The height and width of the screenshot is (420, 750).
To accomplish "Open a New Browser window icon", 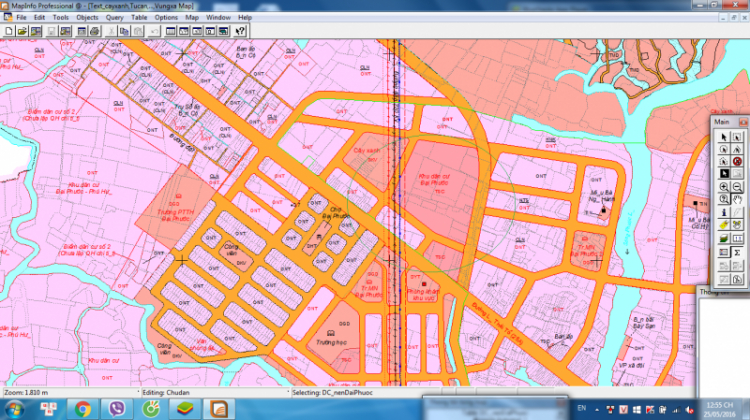I will (170, 32).
